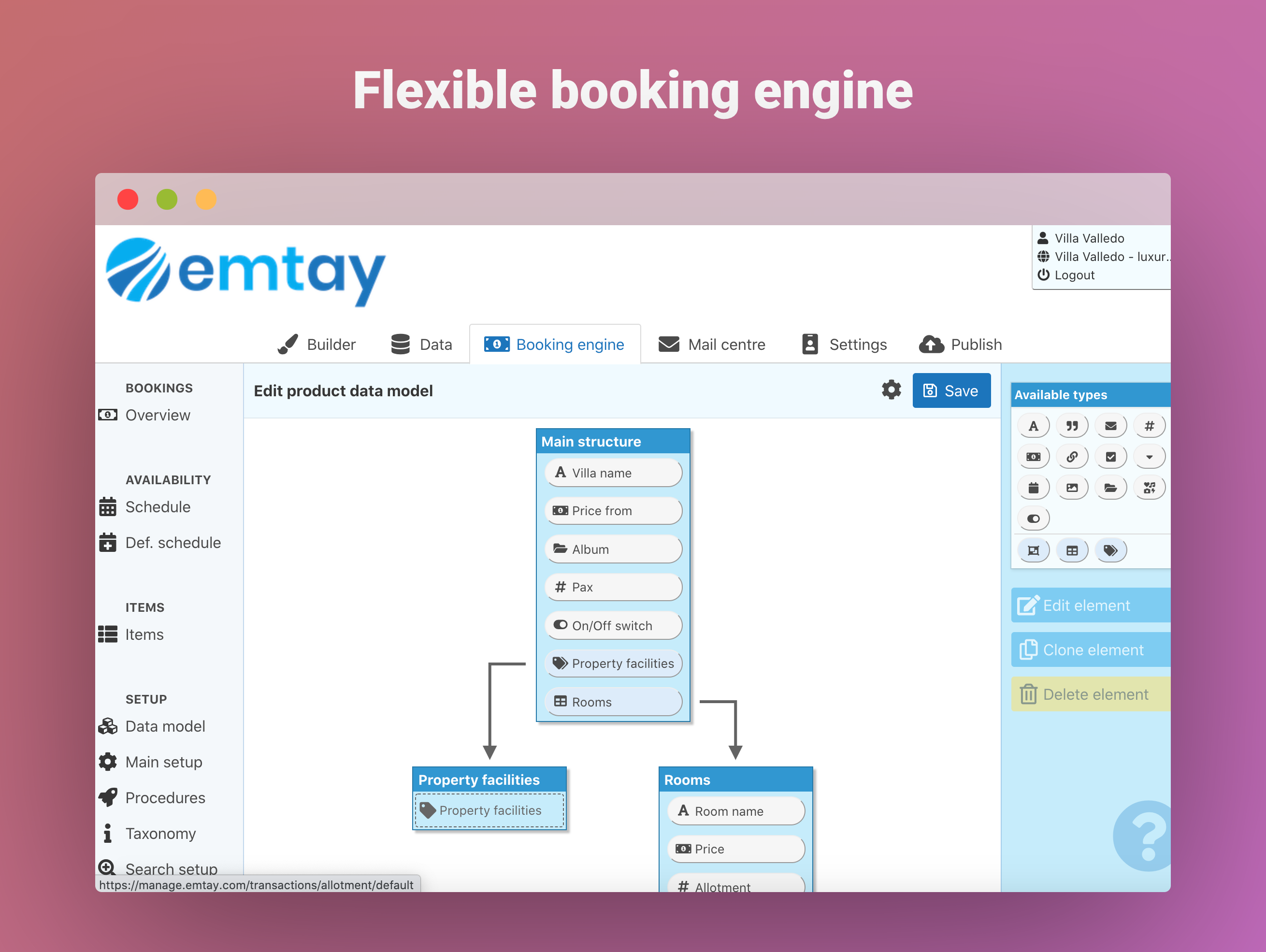Image resolution: width=1266 pixels, height=952 pixels.
Task: Pick the checkbox type in Available types
Action: coord(1110,457)
